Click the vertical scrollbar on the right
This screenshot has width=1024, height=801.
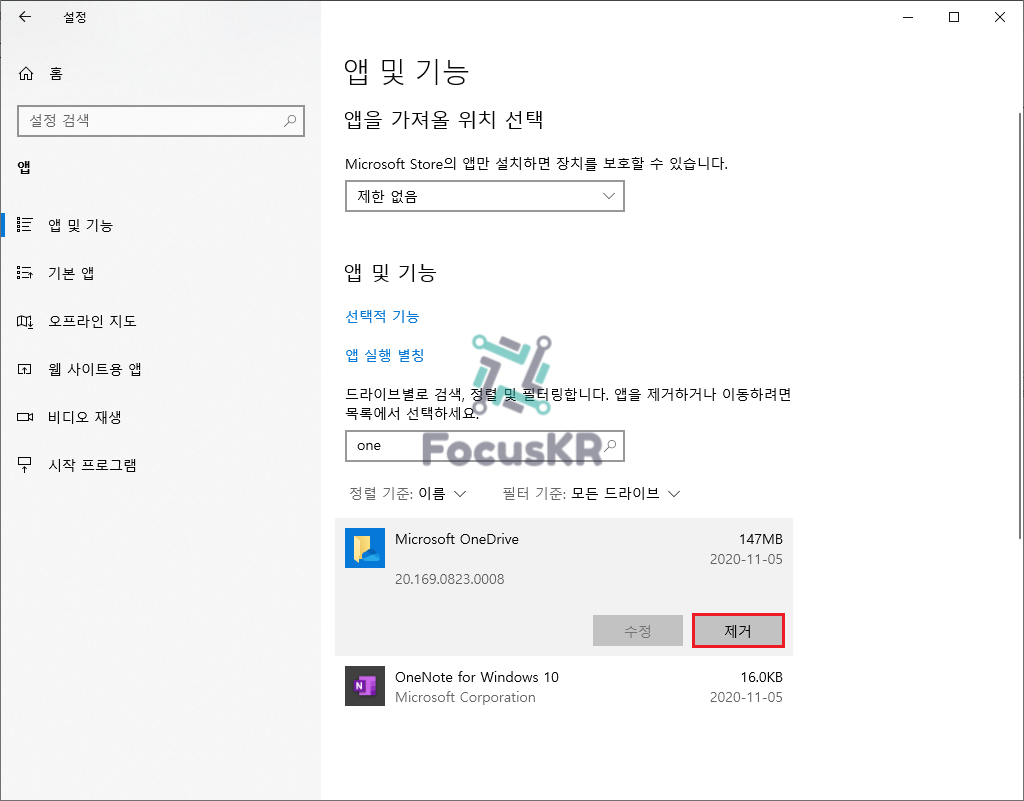(x=1020, y=325)
